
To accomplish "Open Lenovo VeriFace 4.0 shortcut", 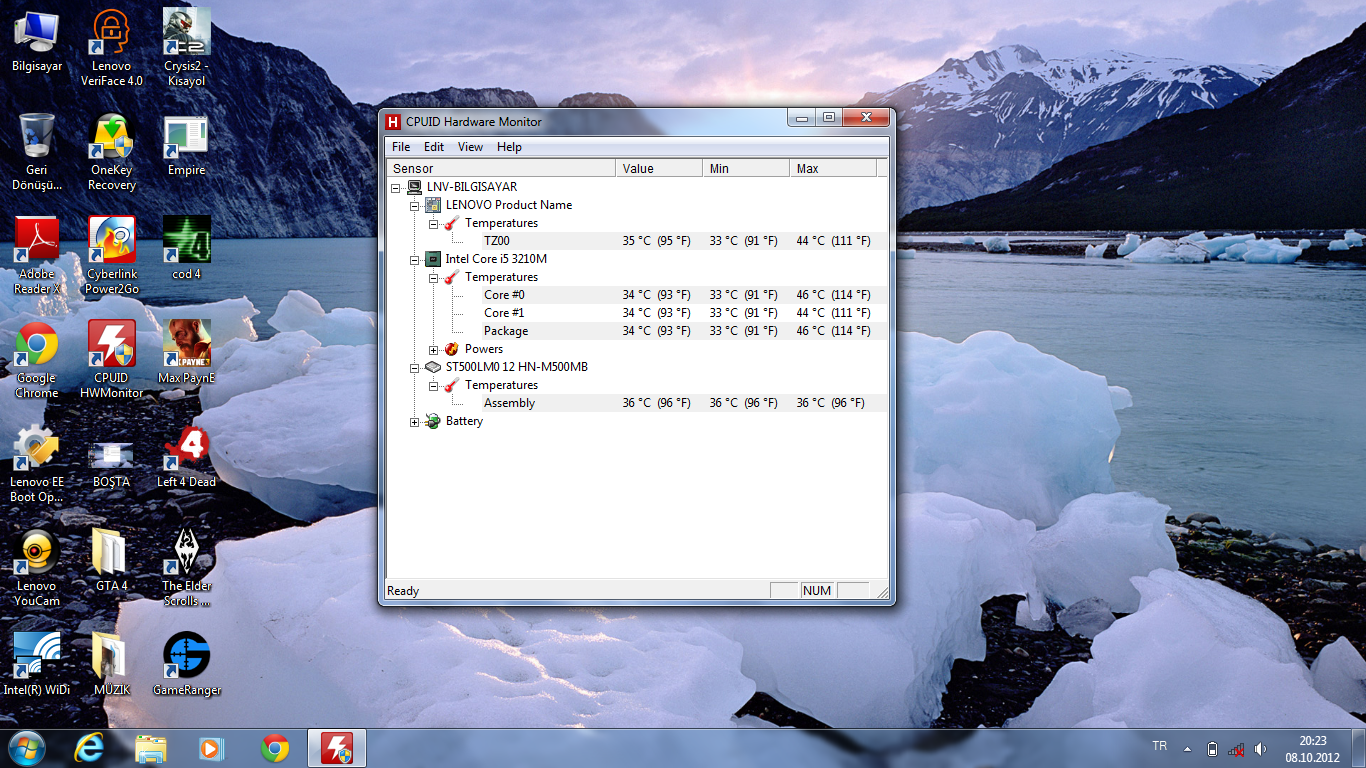I will coord(111,47).
